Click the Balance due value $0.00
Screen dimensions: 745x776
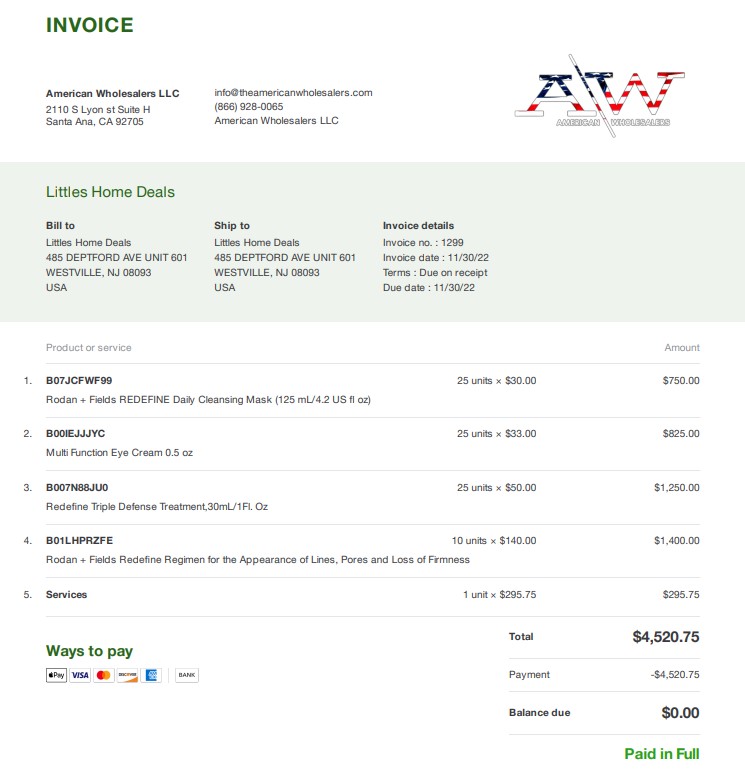(681, 713)
